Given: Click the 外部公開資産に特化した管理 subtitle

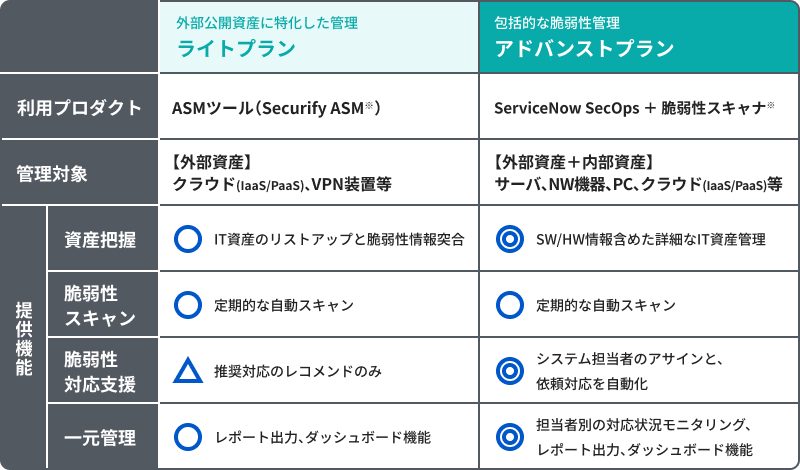Looking at the screenshot, I should (x=267, y=23).
